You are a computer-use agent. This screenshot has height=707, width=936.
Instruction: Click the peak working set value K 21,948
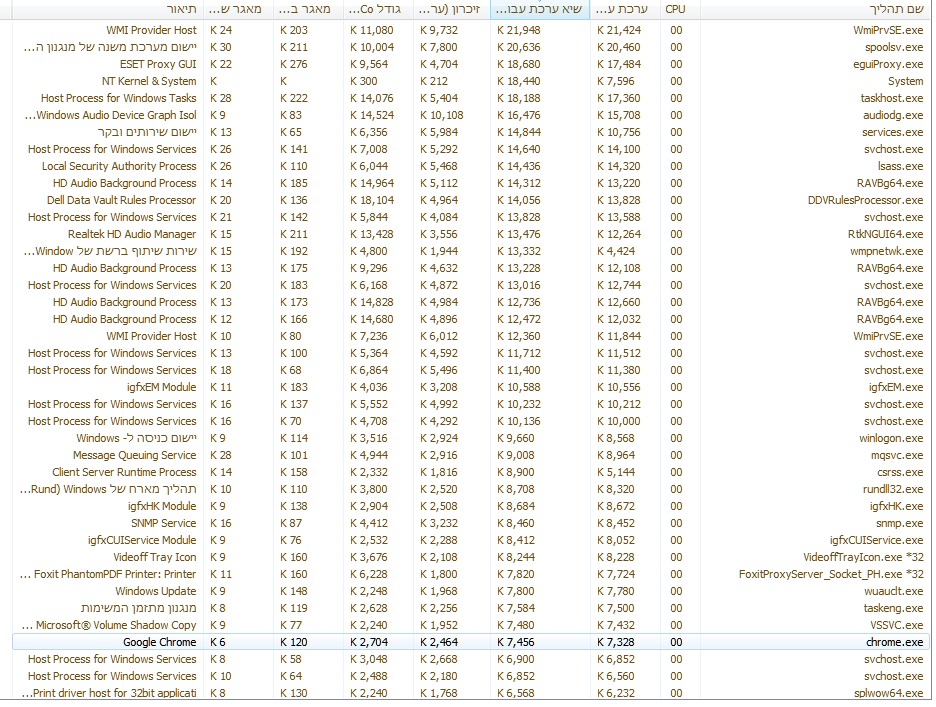click(519, 30)
